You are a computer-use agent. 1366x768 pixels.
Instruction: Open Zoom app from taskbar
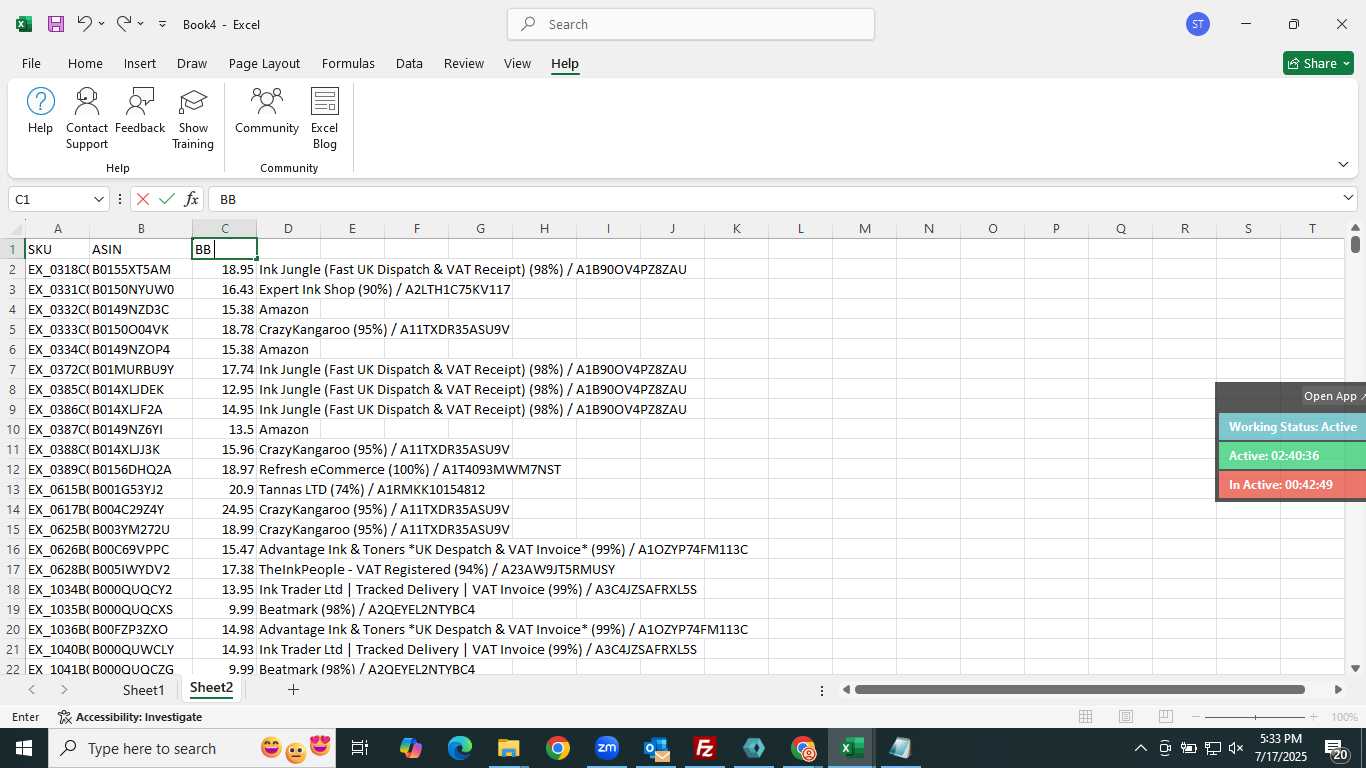607,748
